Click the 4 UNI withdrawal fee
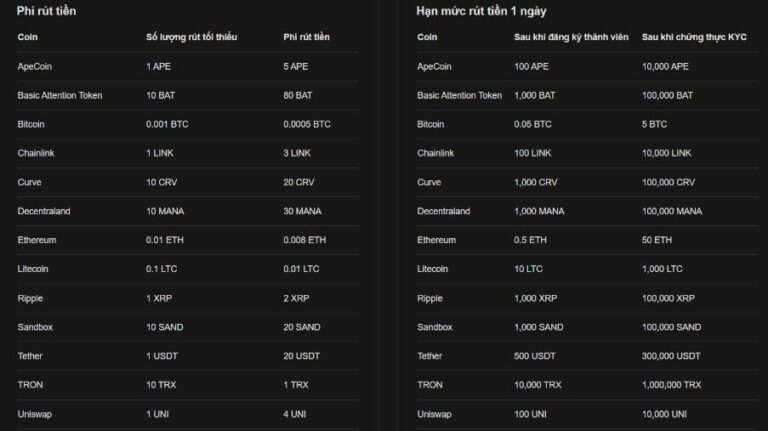The height and width of the screenshot is (431, 768). (296, 414)
